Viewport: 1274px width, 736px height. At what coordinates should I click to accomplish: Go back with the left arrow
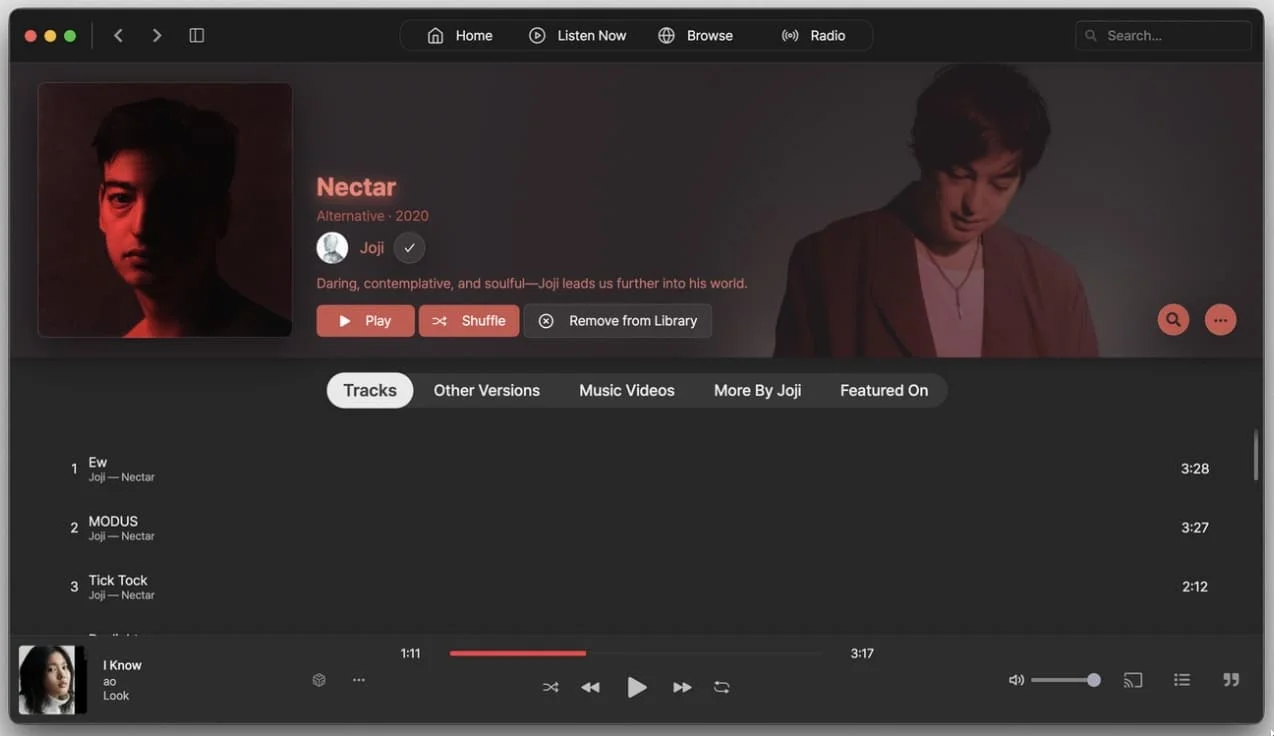[118, 35]
